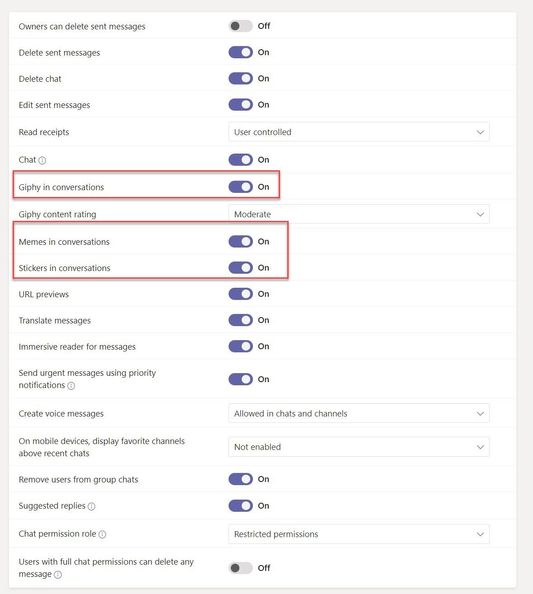The image size is (533, 594).
Task: Turn off Immersive reader for messages
Action: pos(240,346)
